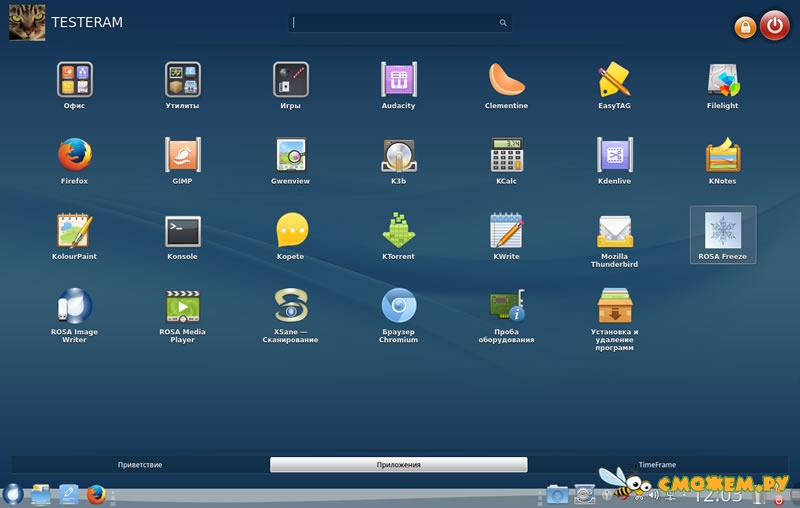Launch KolourPaint drawing app
The width and height of the screenshot is (800, 508).
tap(74, 236)
